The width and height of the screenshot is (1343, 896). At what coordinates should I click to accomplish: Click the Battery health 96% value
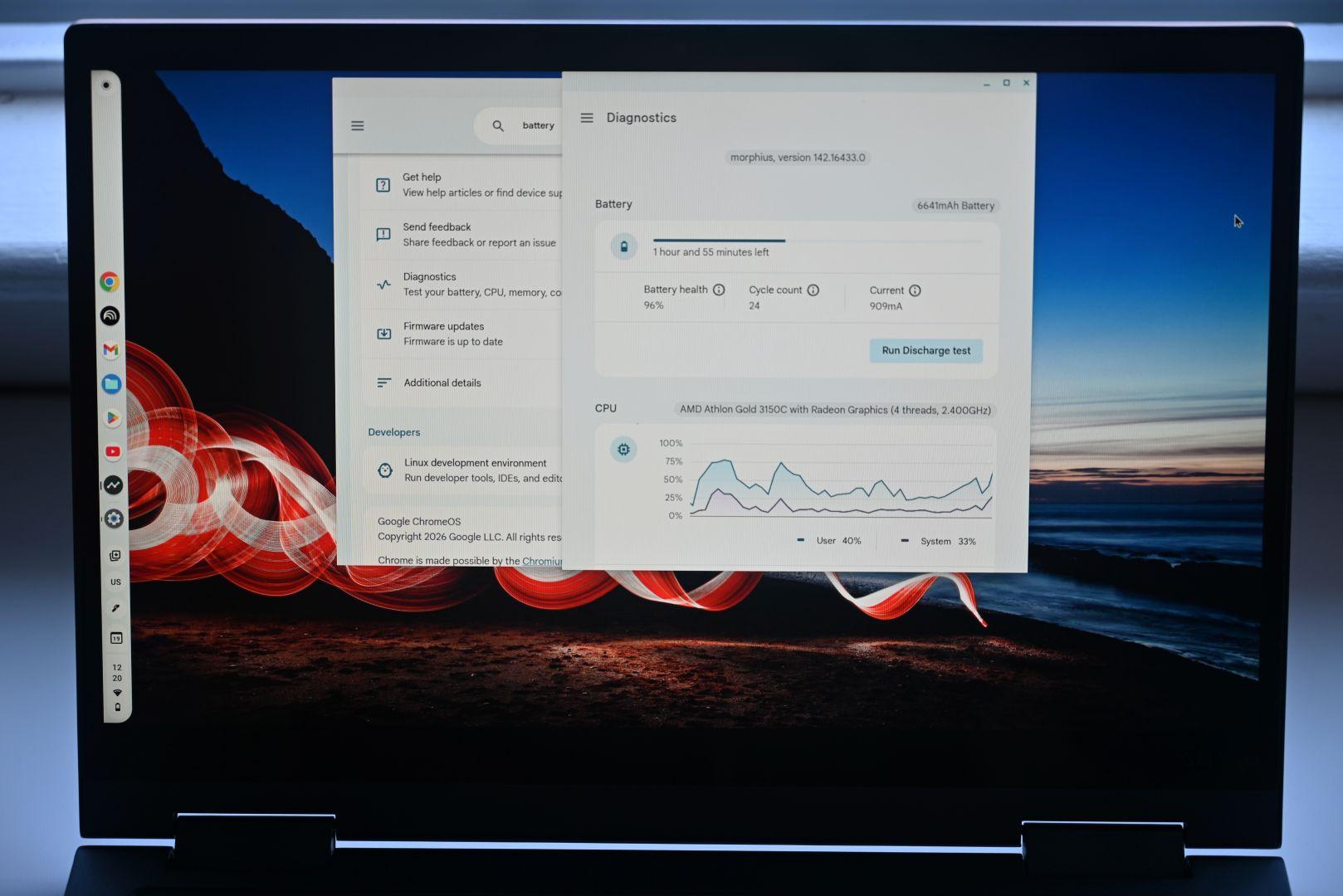(654, 305)
